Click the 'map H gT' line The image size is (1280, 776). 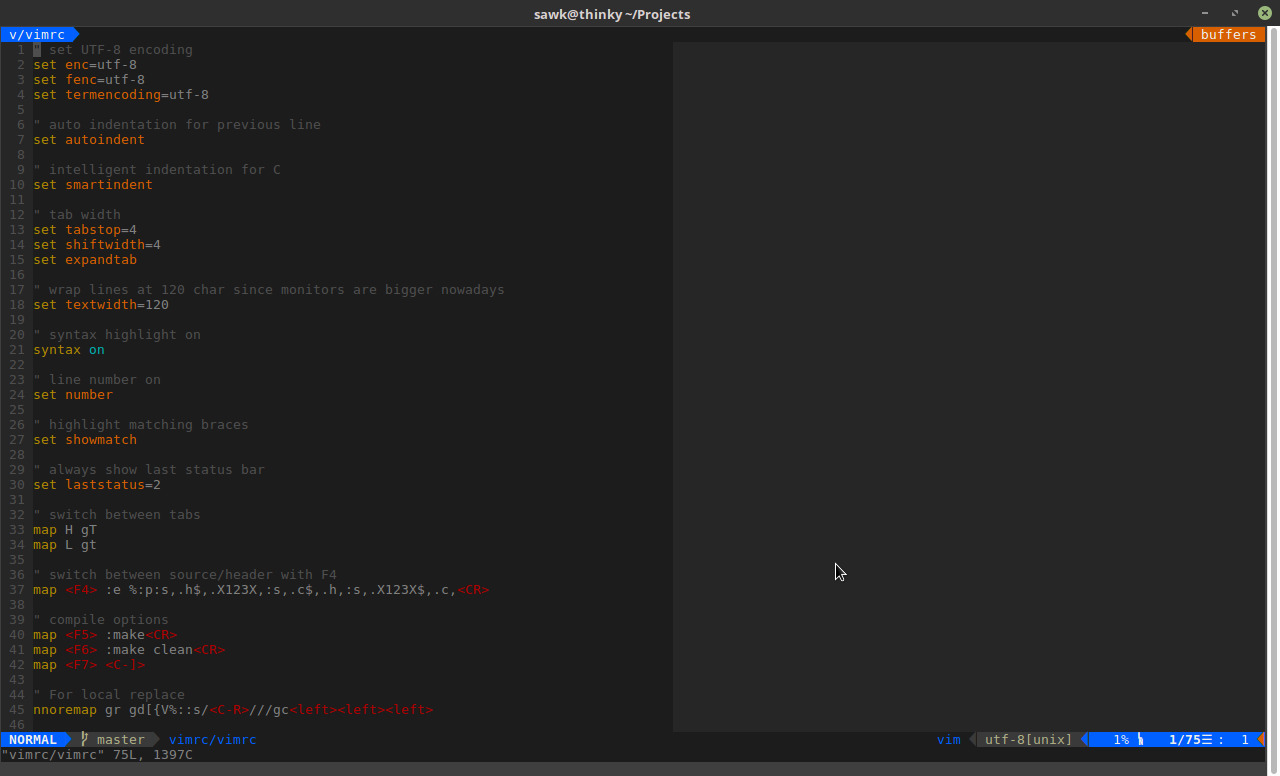pos(65,530)
